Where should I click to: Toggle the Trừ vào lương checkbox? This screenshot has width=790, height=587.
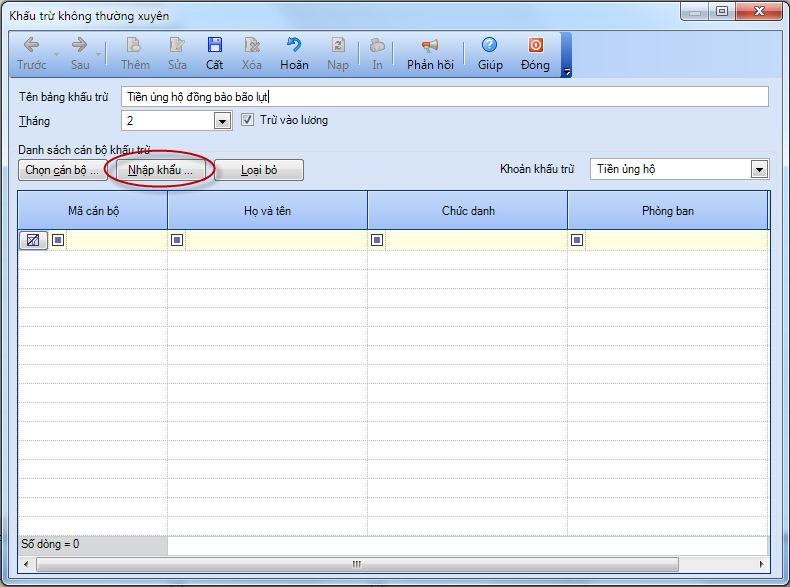pyautogui.click(x=249, y=120)
